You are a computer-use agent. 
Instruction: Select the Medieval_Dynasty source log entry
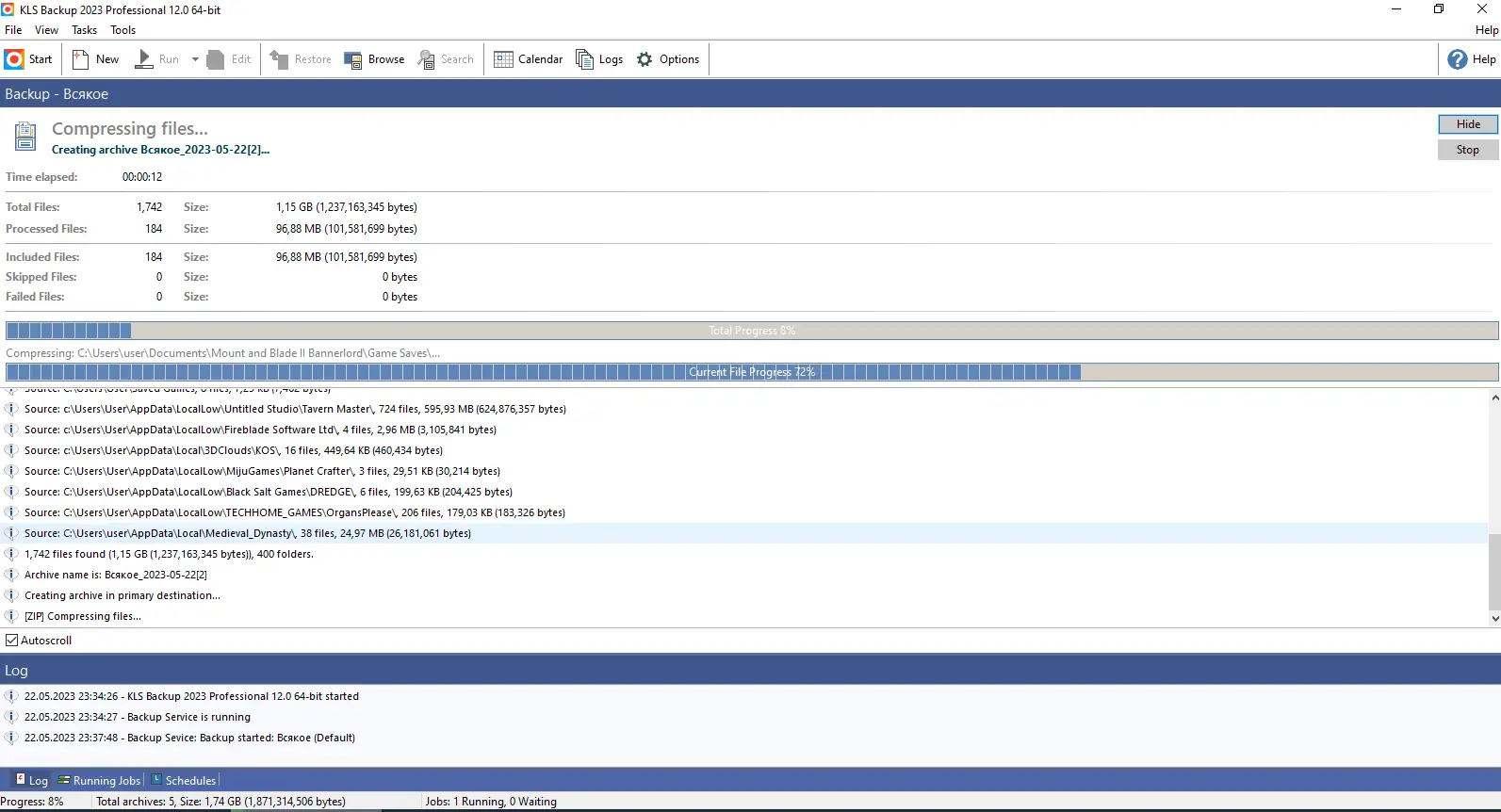point(744,533)
